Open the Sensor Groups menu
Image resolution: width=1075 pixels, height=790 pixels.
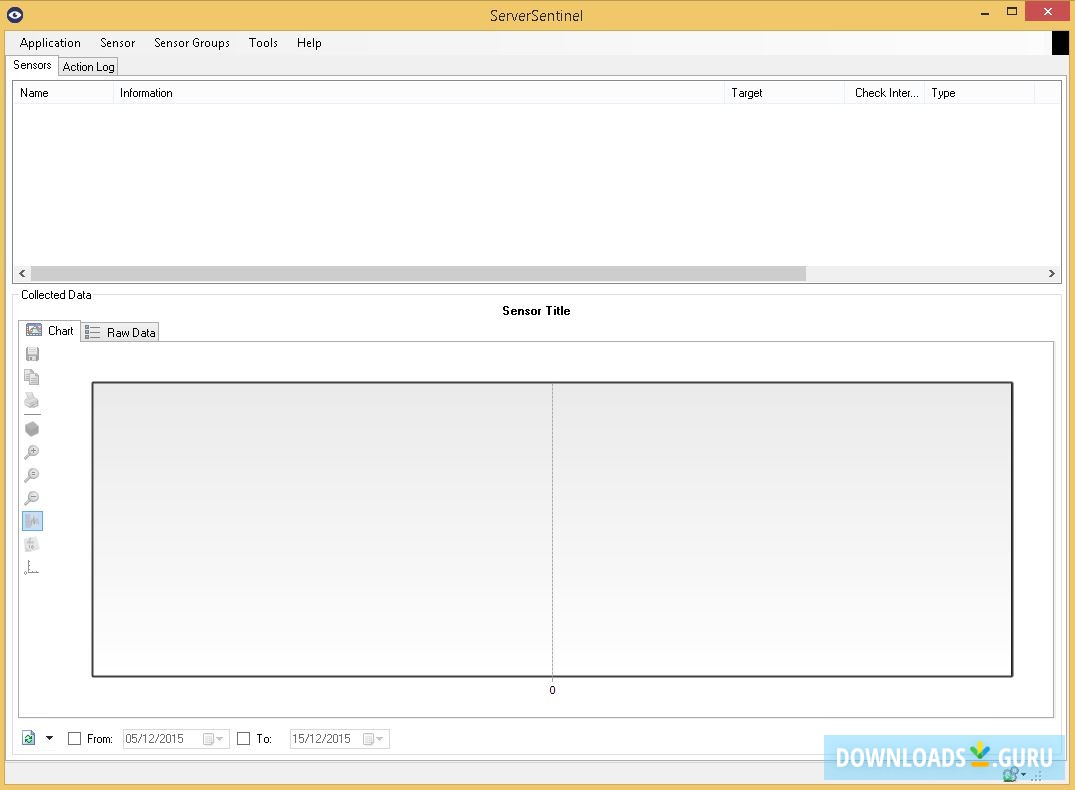(x=192, y=43)
